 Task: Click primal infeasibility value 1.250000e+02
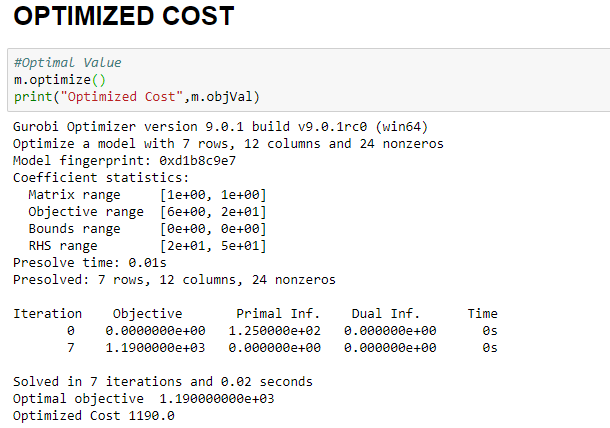[x=275, y=331]
